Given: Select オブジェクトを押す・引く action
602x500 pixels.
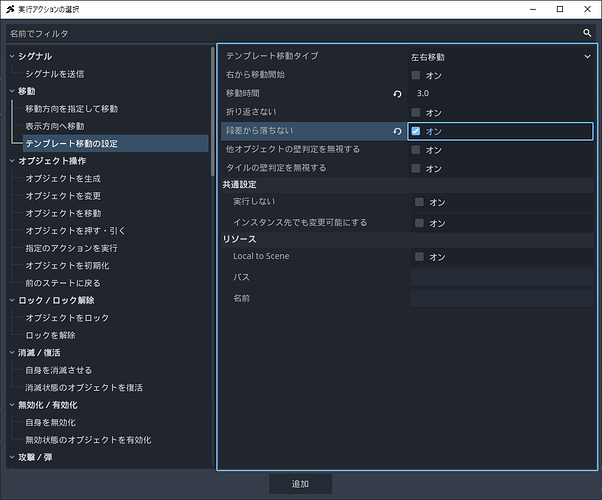Looking at the screenshot, I should (75, 231).
